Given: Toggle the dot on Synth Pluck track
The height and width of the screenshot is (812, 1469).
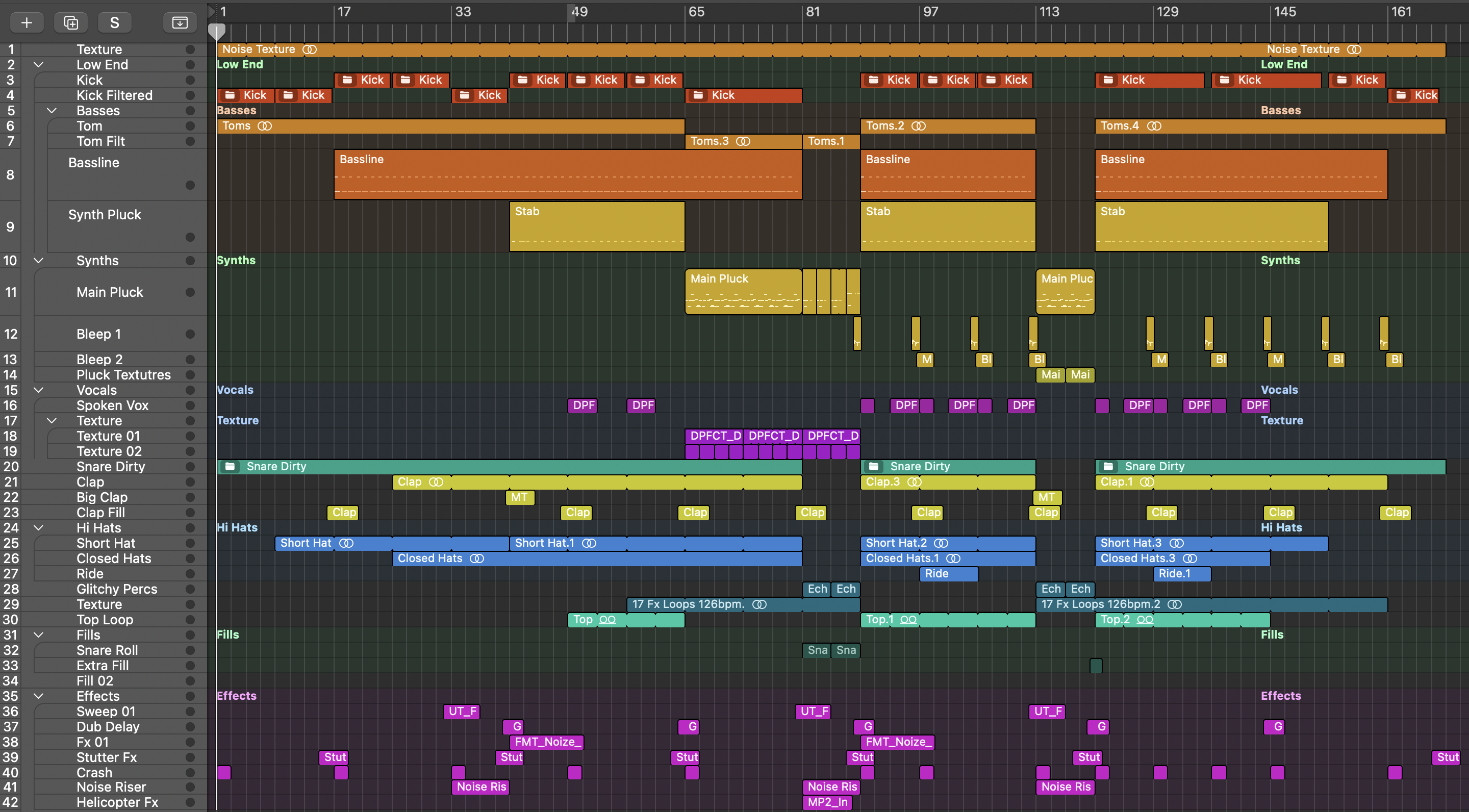Looking at the screenshot, I should [190, 237].
